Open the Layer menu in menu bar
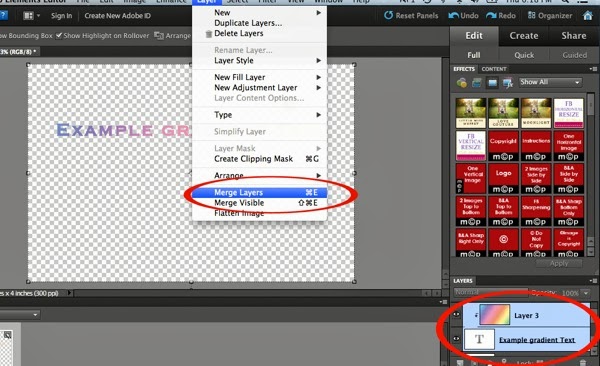Image resolution: width=600 pixels, height=366 pixels. (x=207, y=2)
